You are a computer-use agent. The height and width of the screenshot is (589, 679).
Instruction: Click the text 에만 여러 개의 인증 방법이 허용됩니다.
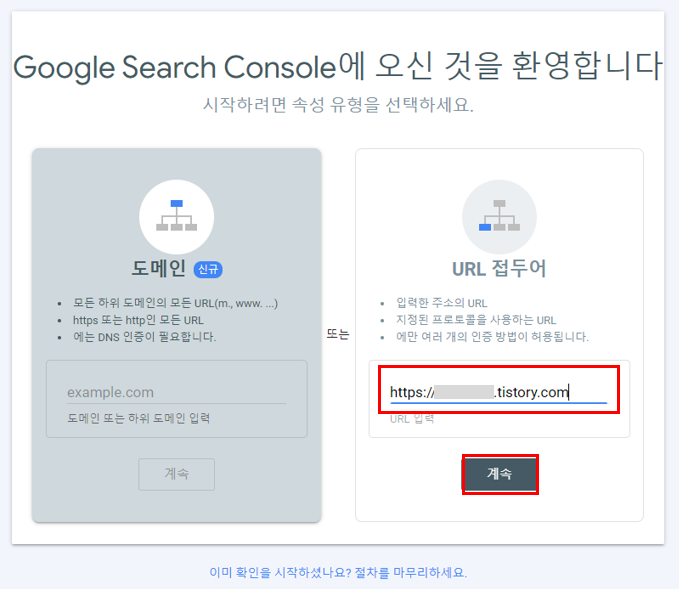492,337
